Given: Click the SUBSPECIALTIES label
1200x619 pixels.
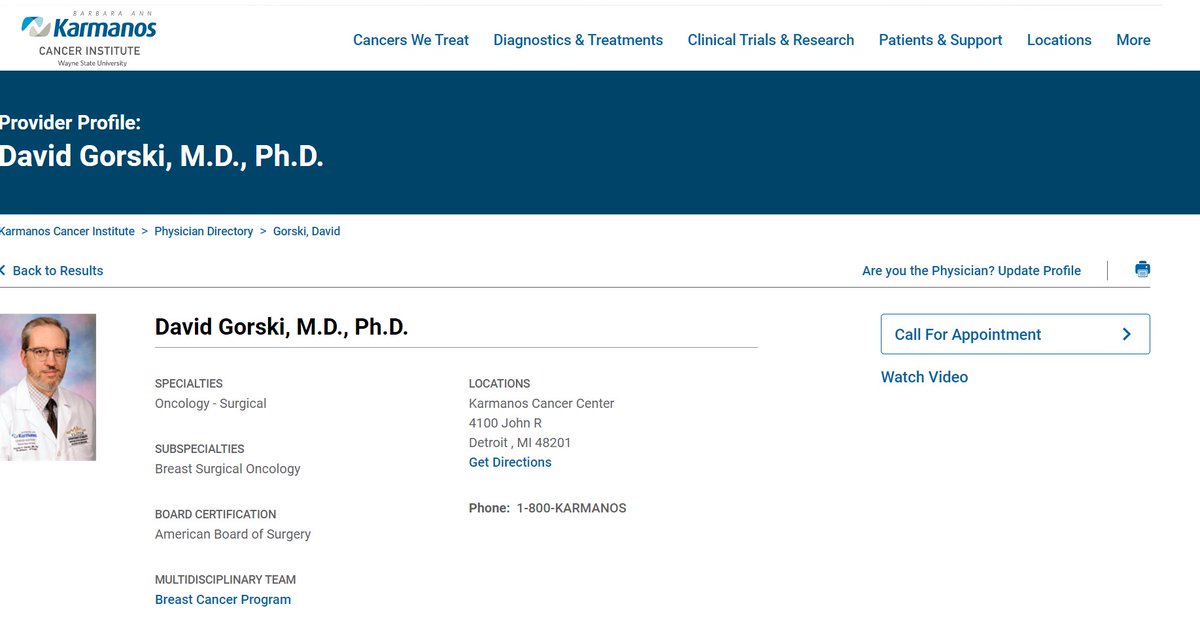Looking at the screenshot, I should click(200, 449).
